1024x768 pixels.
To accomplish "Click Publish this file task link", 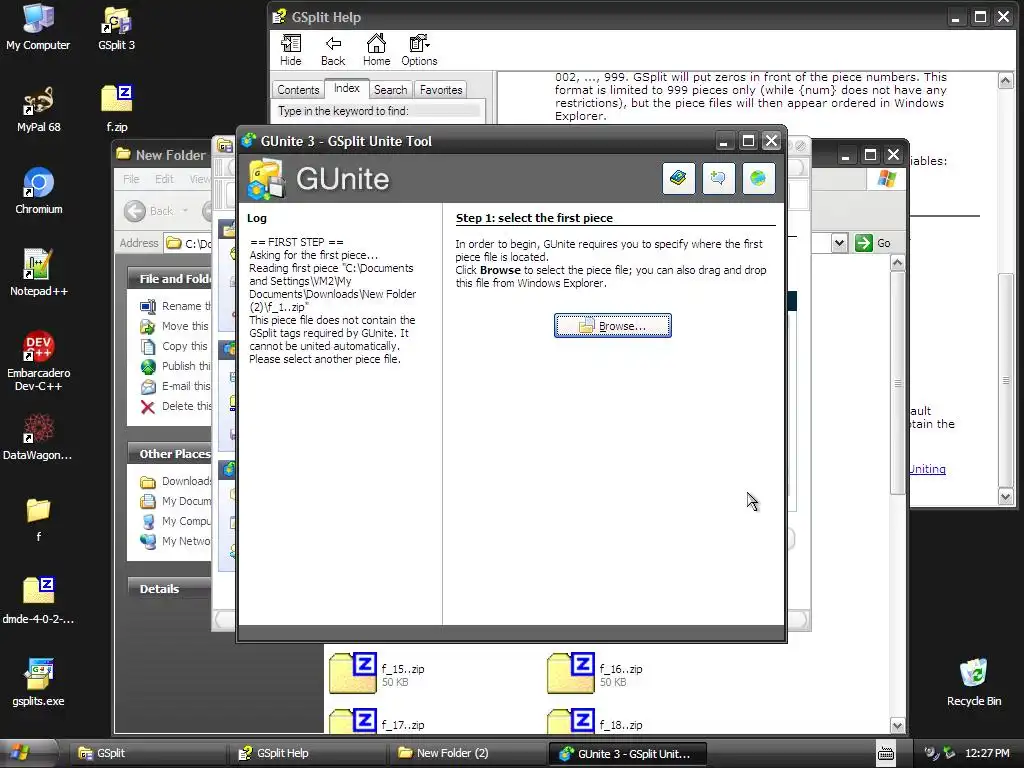I will click(186, 366).
